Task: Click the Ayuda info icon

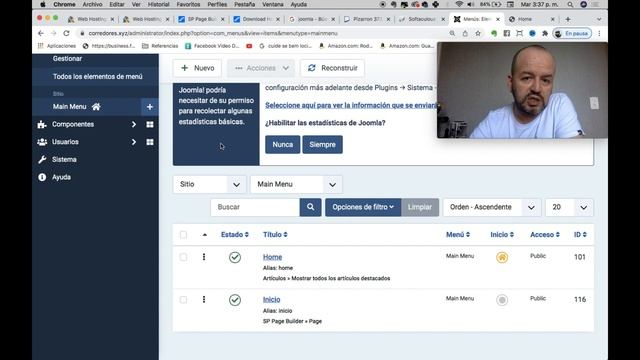Action: coord(42,177)
